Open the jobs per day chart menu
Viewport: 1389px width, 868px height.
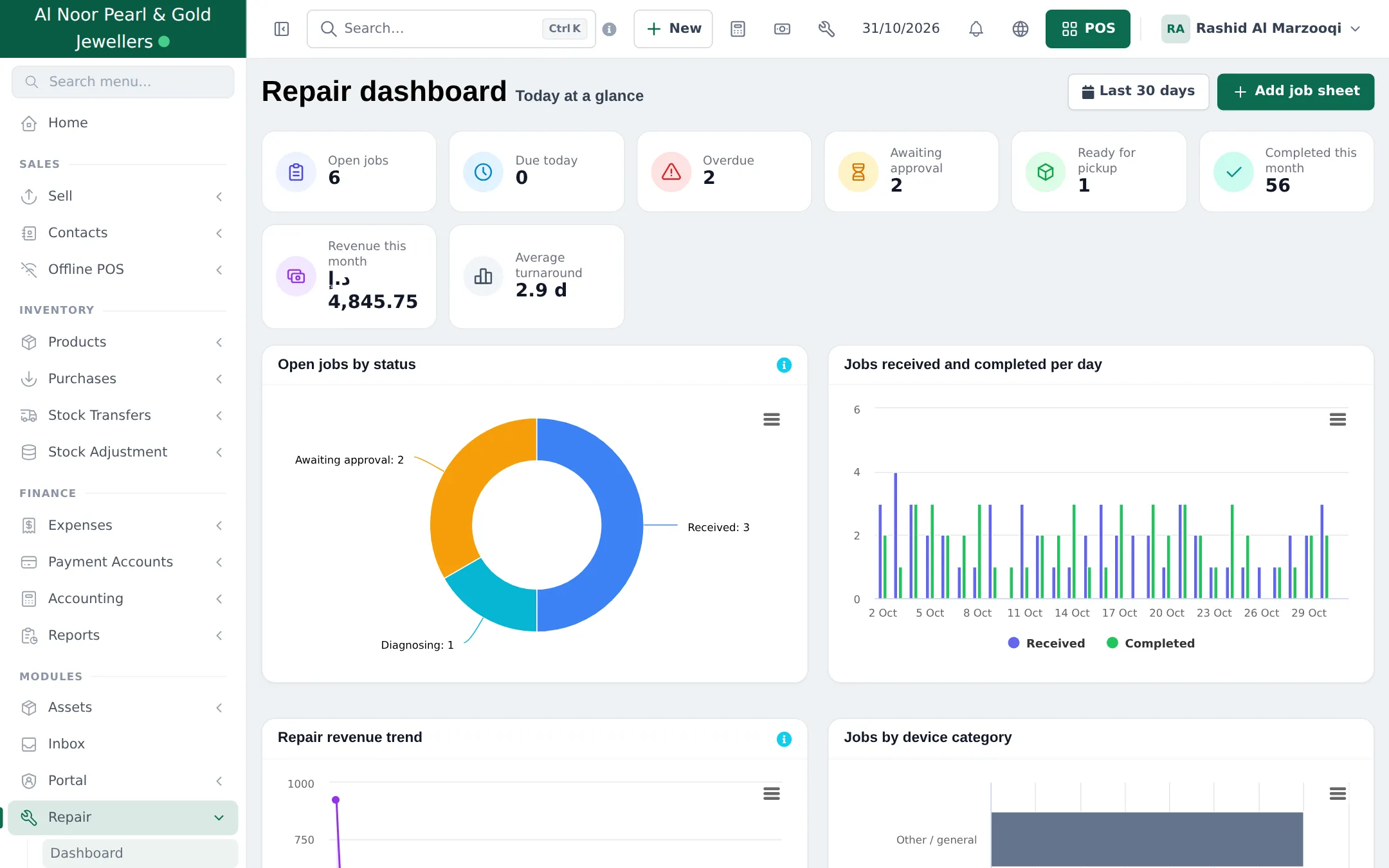[1338, 420]
